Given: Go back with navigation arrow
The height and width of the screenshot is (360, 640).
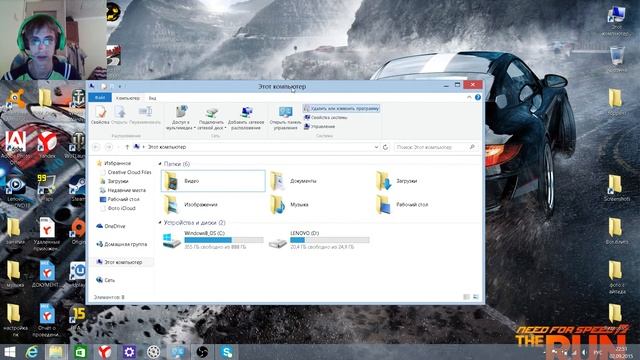Looking at the screenshot, I should 96,147.
